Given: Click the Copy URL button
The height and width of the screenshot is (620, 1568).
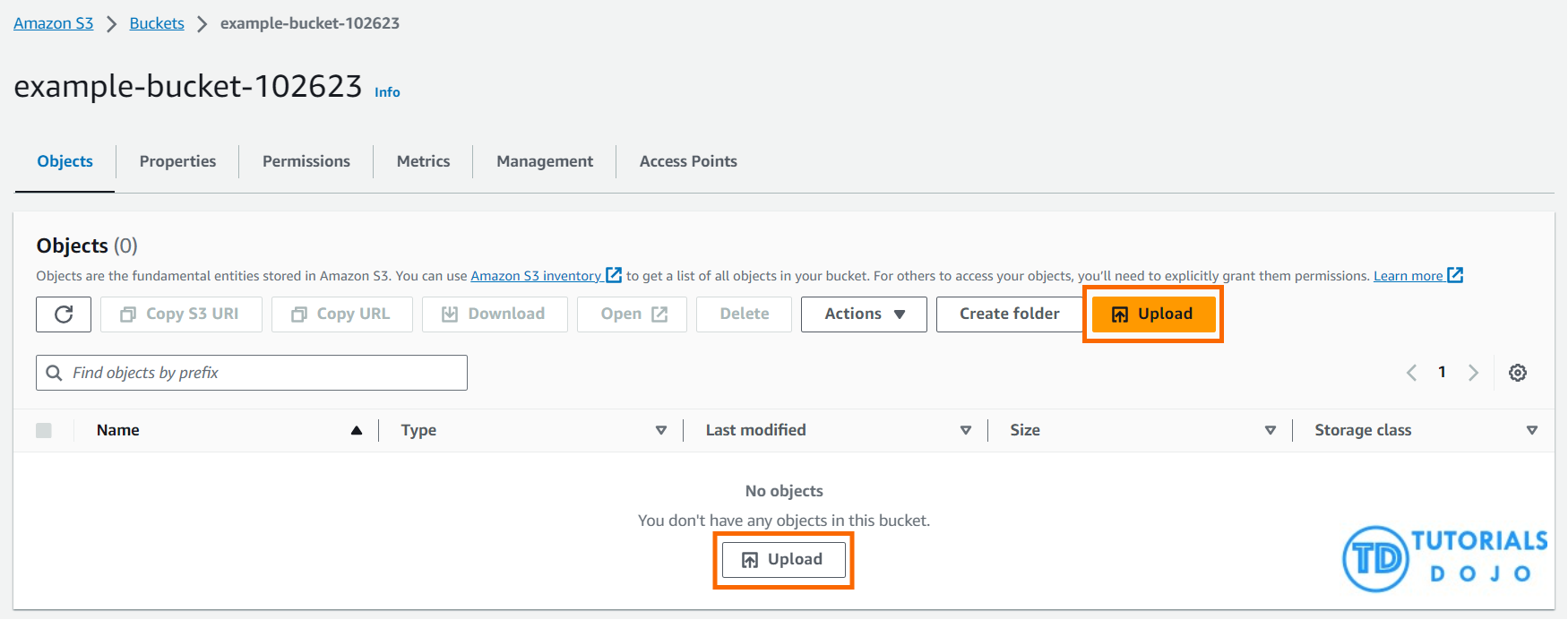Looking at the screenshot, I should [x=341, y=314].
